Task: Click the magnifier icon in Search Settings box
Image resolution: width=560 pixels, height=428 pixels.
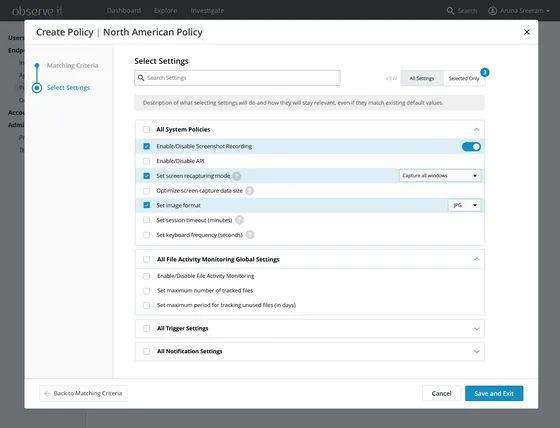Action: point(141,78)
